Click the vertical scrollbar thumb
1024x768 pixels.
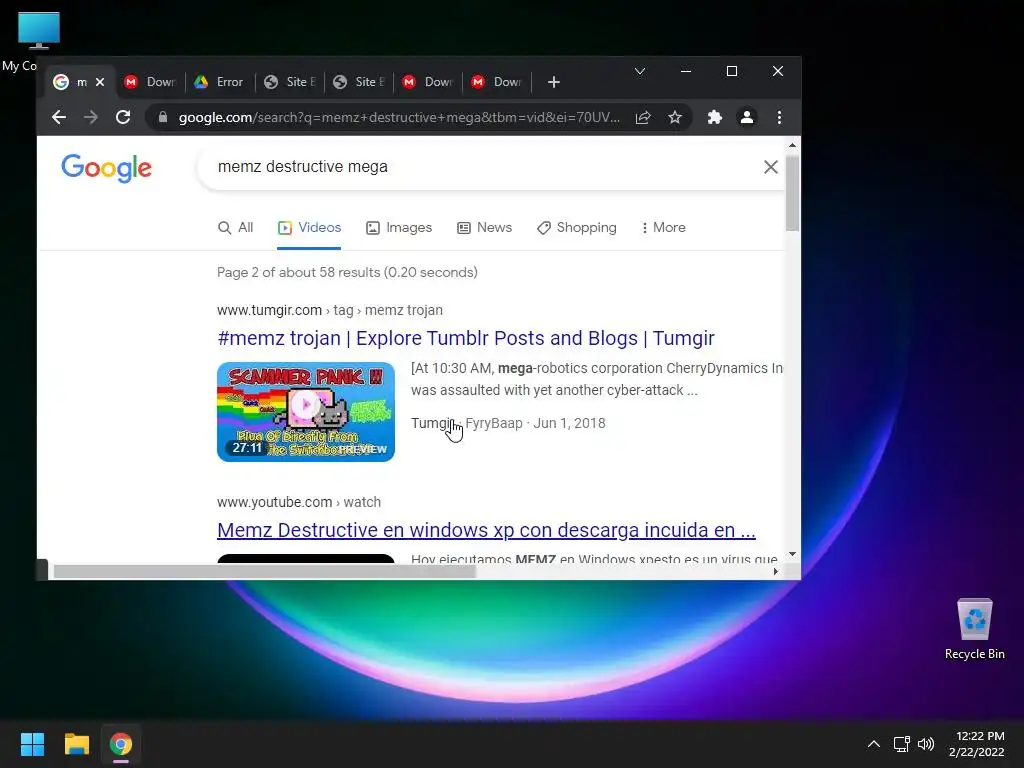coord(792,193)
